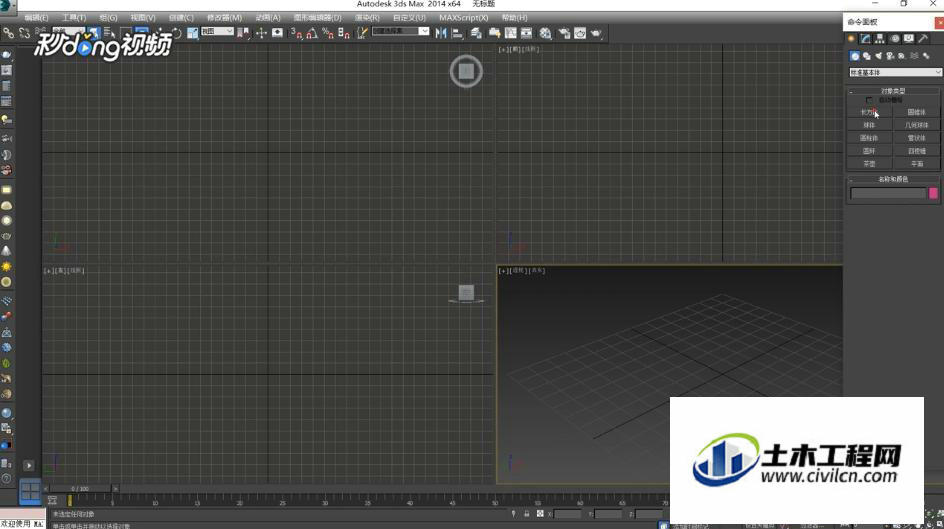Screen dimensions: 944x529
Task: Click the 圆锥体 cone button
Action: (x=916, y=112)
